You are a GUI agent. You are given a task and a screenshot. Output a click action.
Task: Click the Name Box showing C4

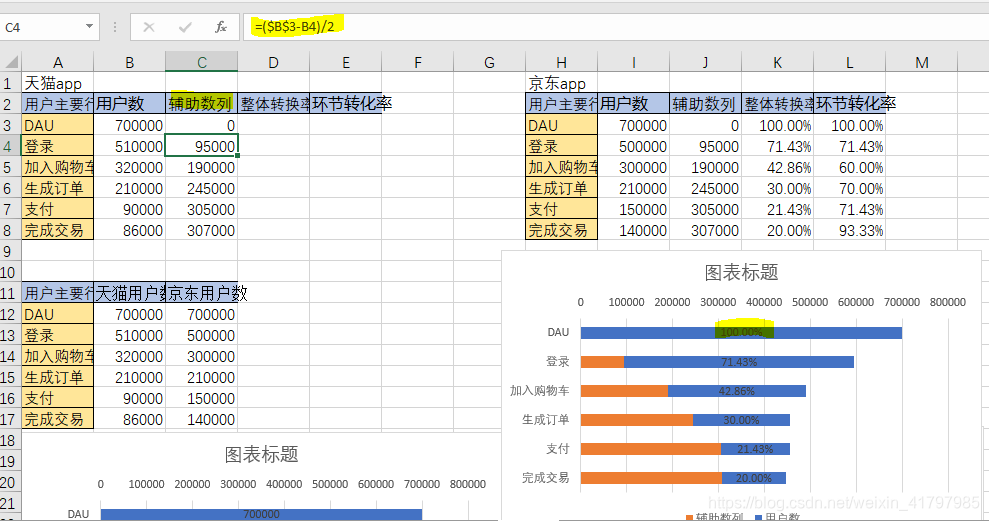coord(42,27)
